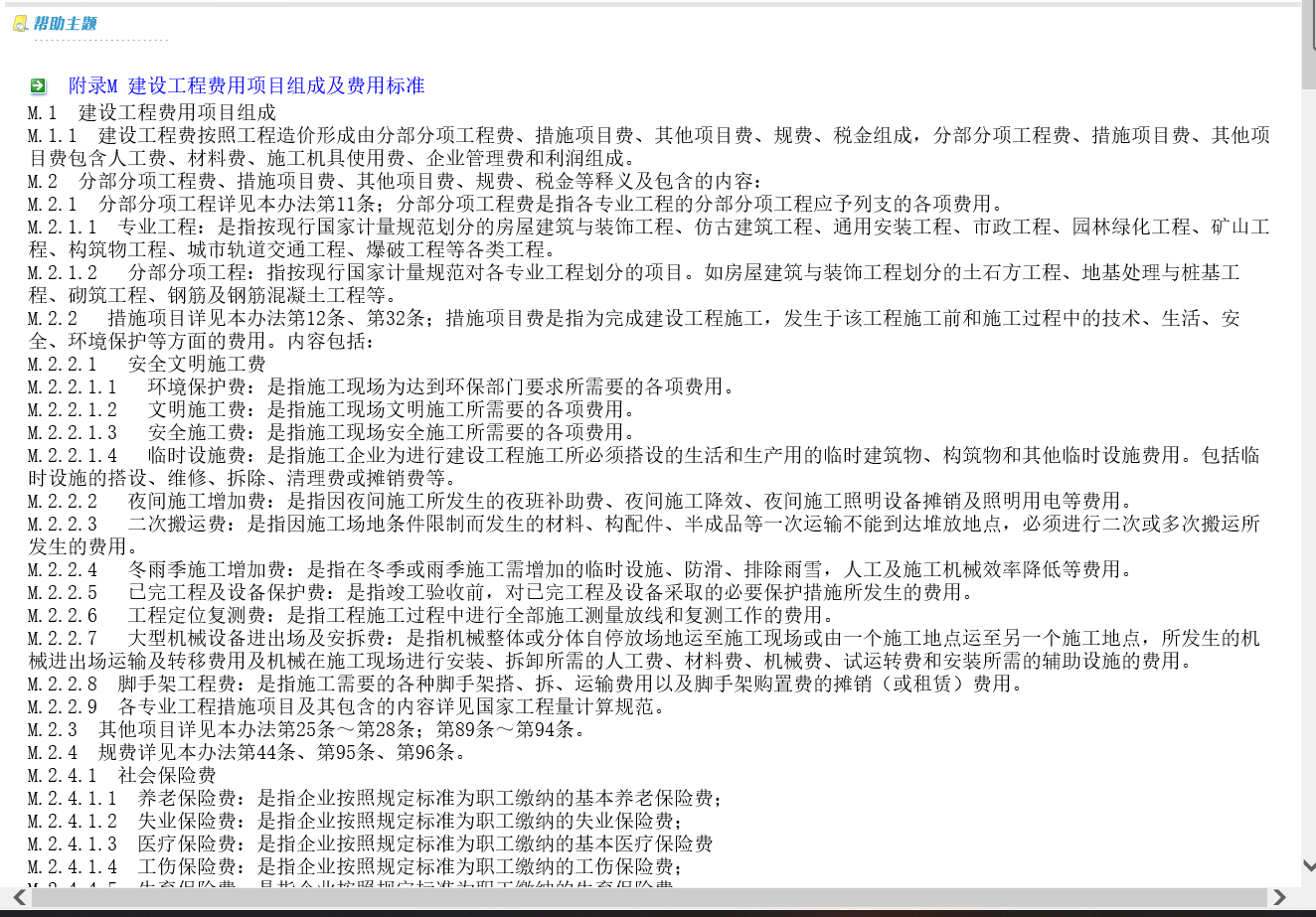Click the 帮助主题 help topics icon
This screenshot has width=1316, height=917.
coord(20,24)
